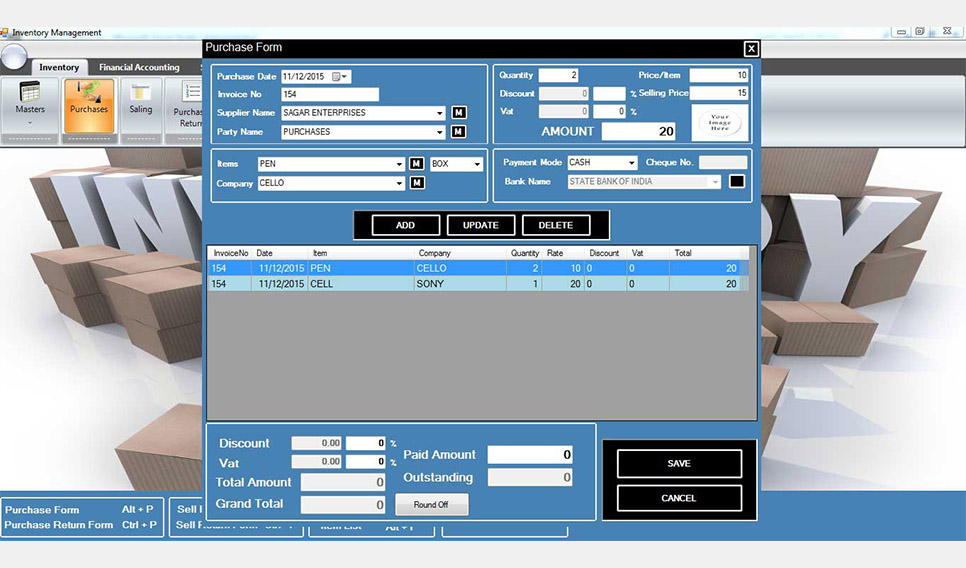Click the SAVE button
The width and height of the screenshot is (966, 568).
(x=679, y=463)
